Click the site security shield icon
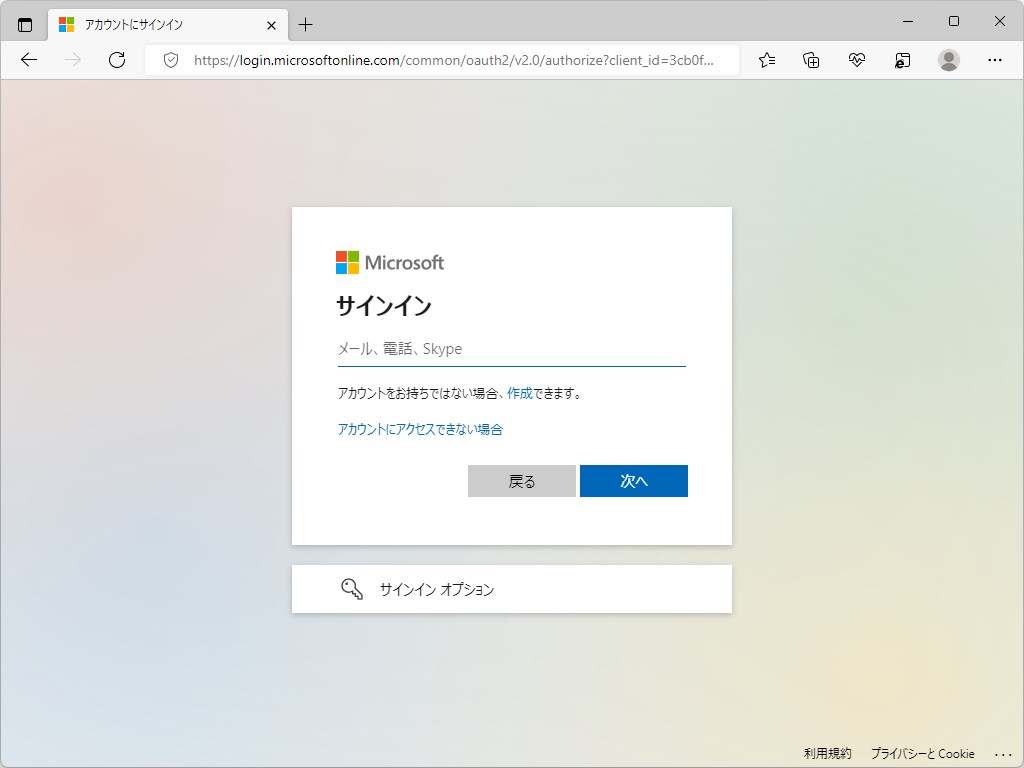 pos(170,60)
